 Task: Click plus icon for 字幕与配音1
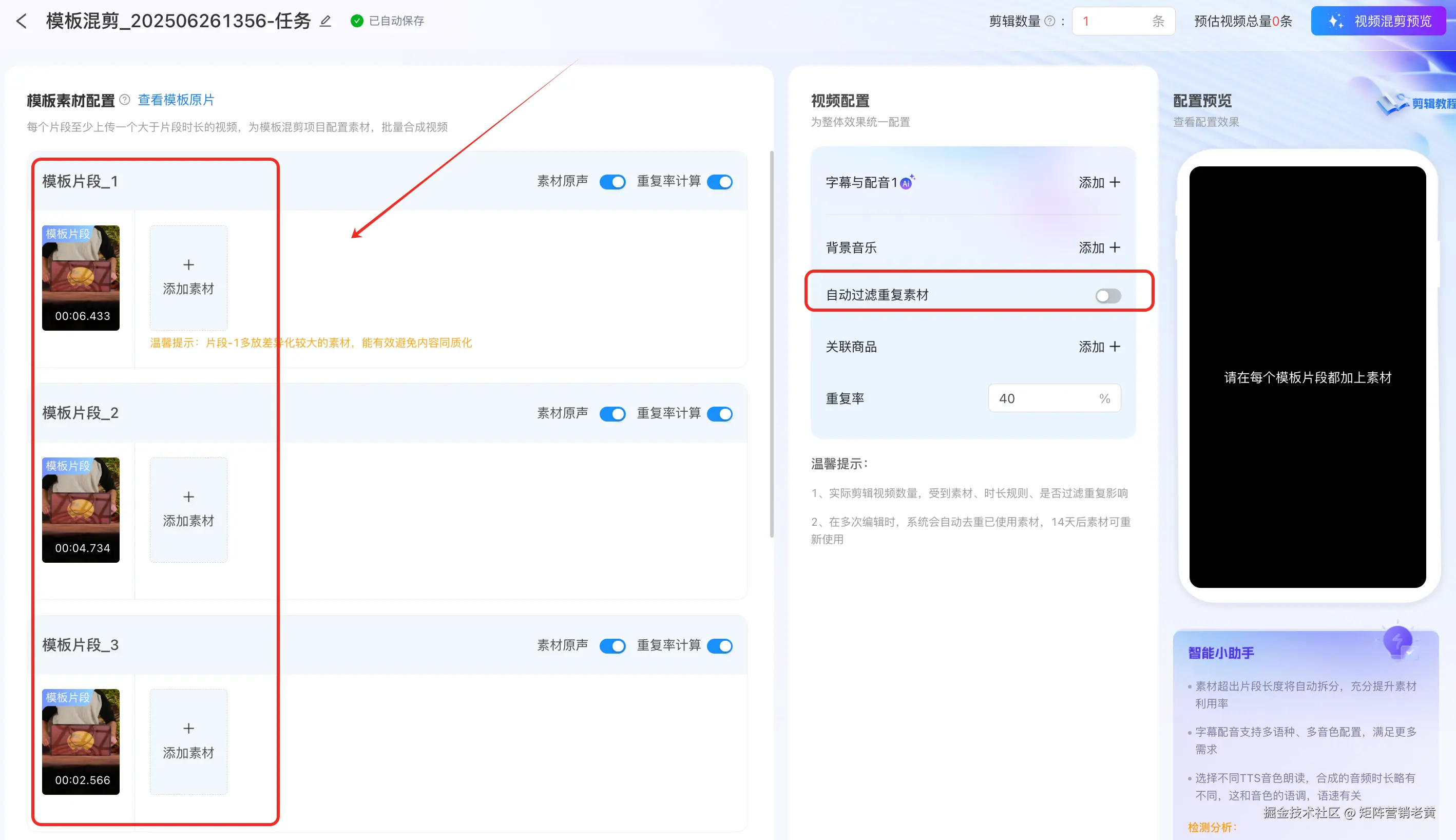[1115, 182]
